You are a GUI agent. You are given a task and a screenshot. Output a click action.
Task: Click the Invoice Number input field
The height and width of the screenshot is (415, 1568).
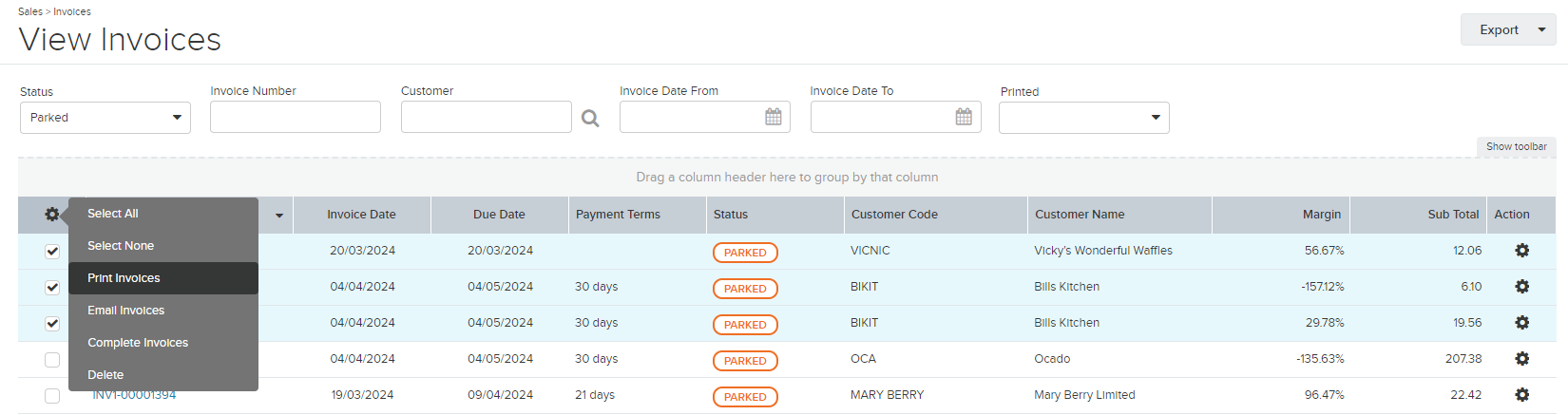296,117
